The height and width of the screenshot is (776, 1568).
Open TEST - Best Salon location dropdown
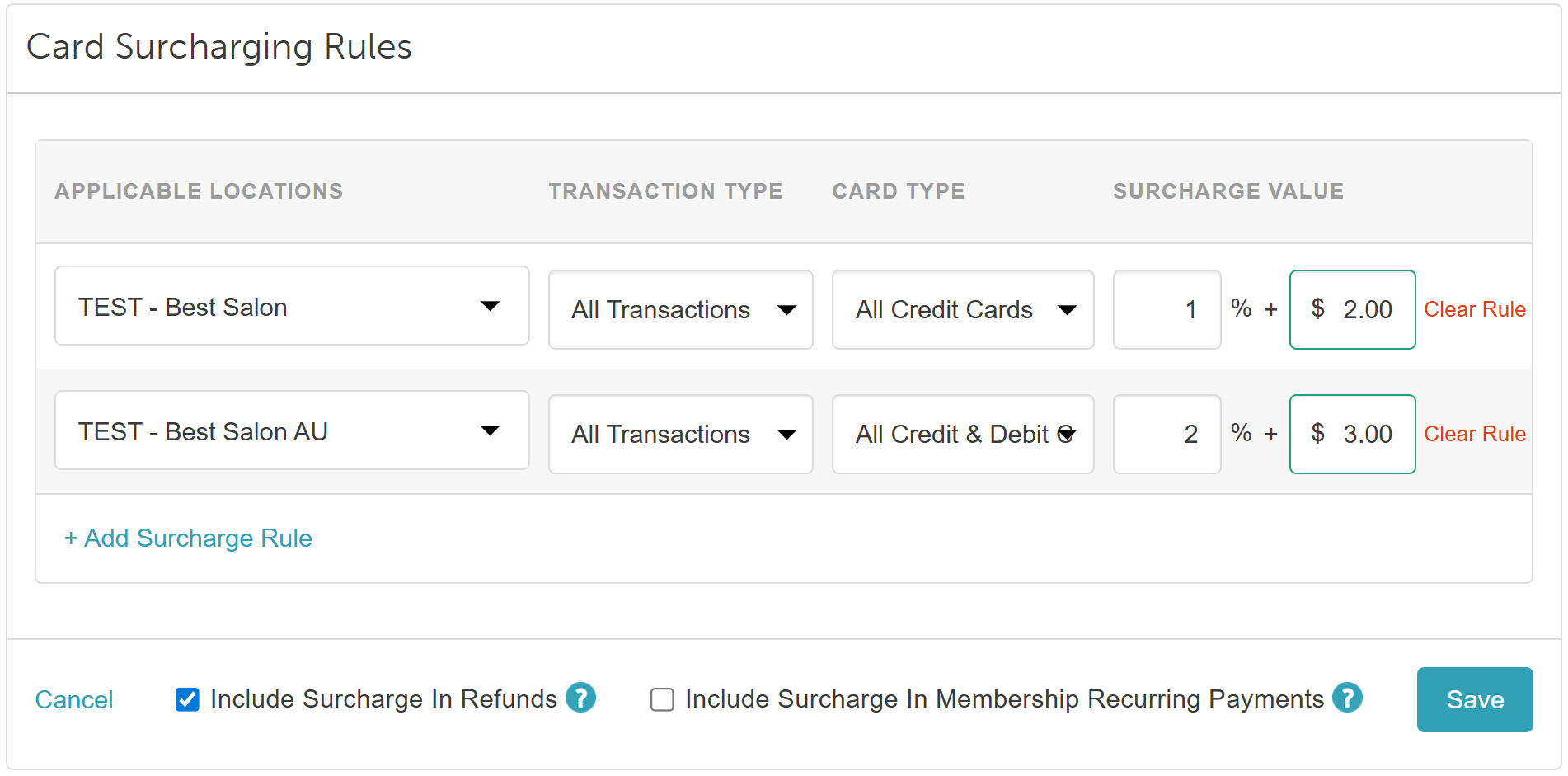[x=292, y=306]
